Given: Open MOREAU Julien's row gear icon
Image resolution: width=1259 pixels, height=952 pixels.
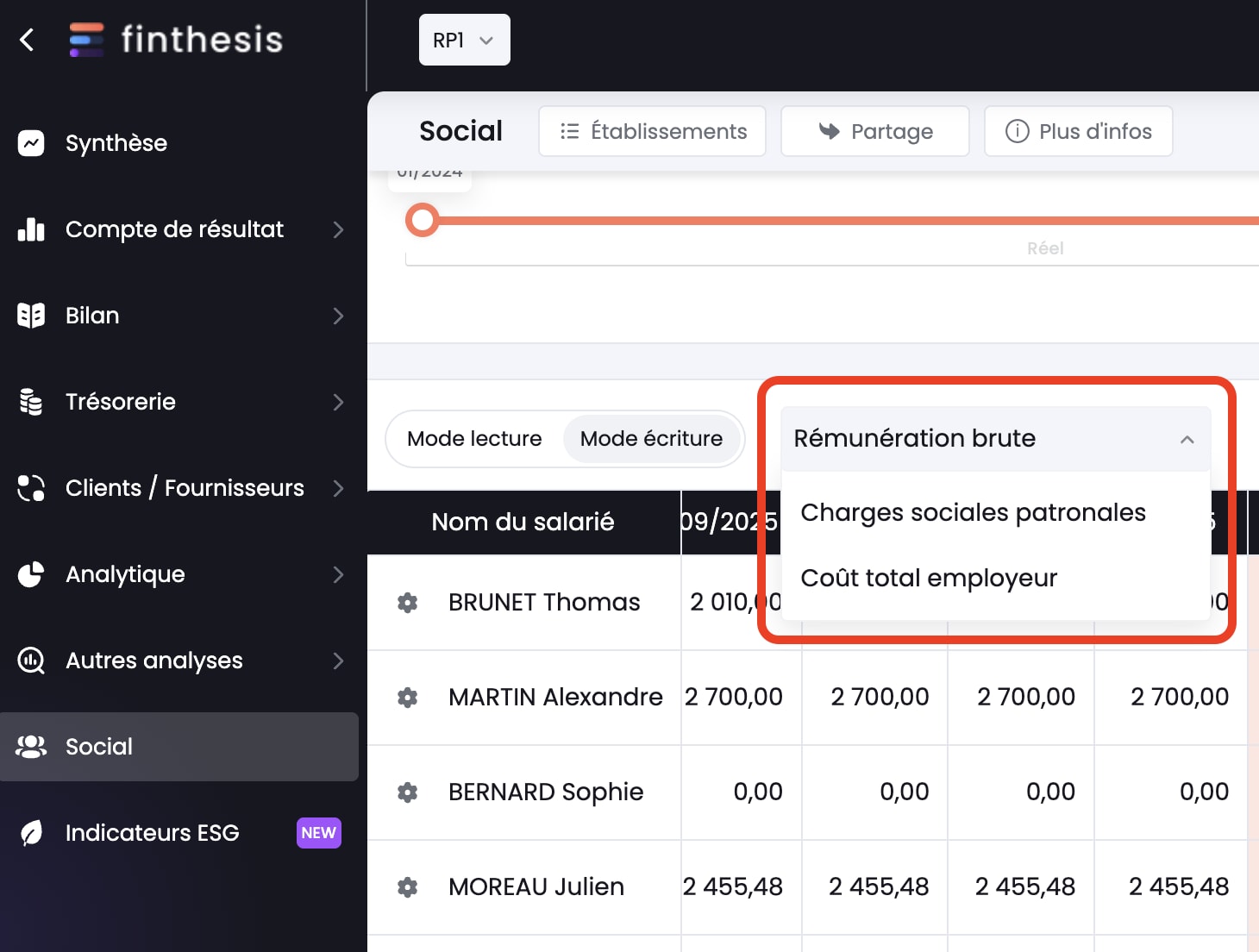Looking at the screenshot, I should [x=408, y=887].
